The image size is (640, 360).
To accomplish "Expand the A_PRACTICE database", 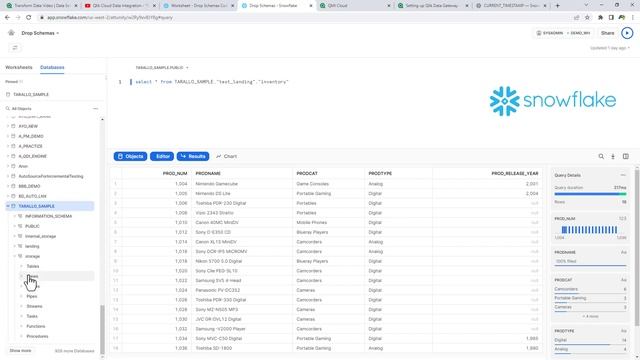I will [8, 146].
